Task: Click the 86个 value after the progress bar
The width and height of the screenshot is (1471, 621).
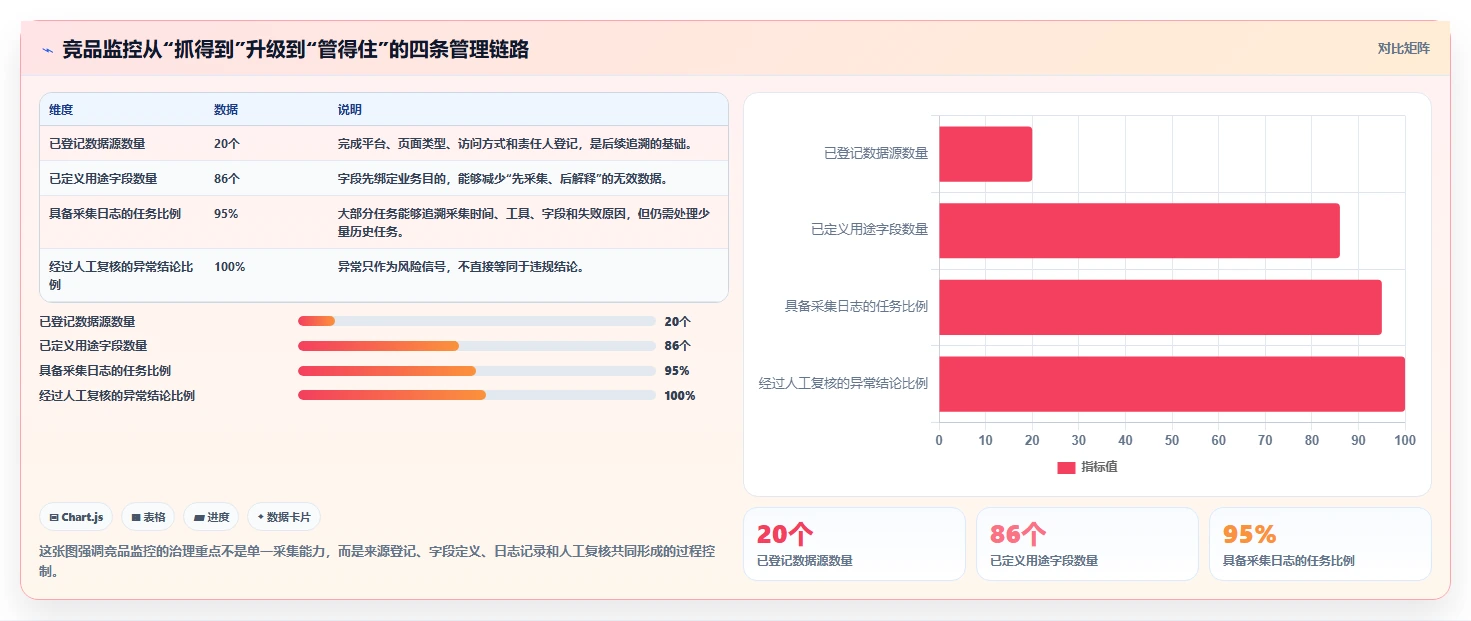Action: [677, 346]
